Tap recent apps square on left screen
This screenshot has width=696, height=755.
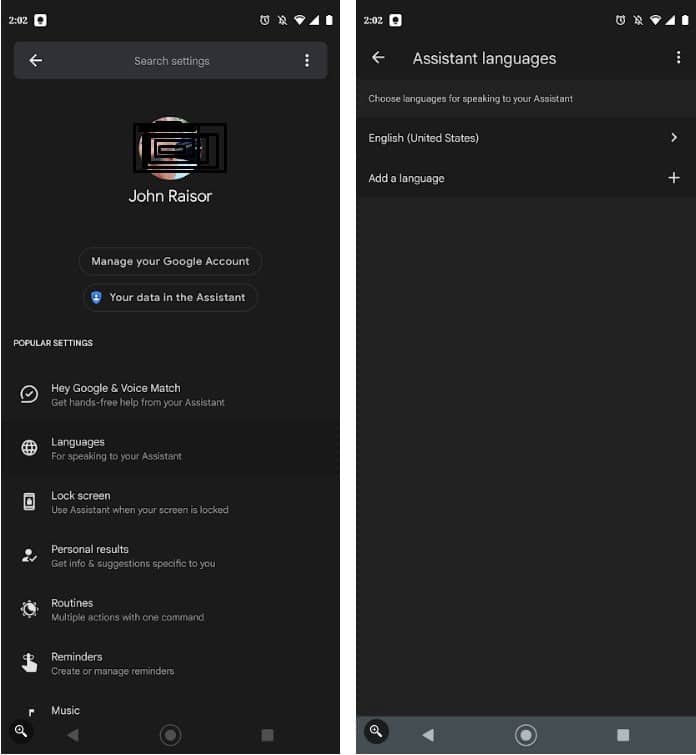click(267, 735)
